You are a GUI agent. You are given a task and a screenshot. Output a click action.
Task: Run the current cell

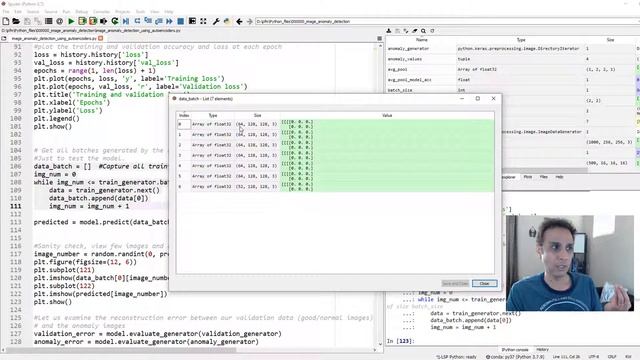82,21
